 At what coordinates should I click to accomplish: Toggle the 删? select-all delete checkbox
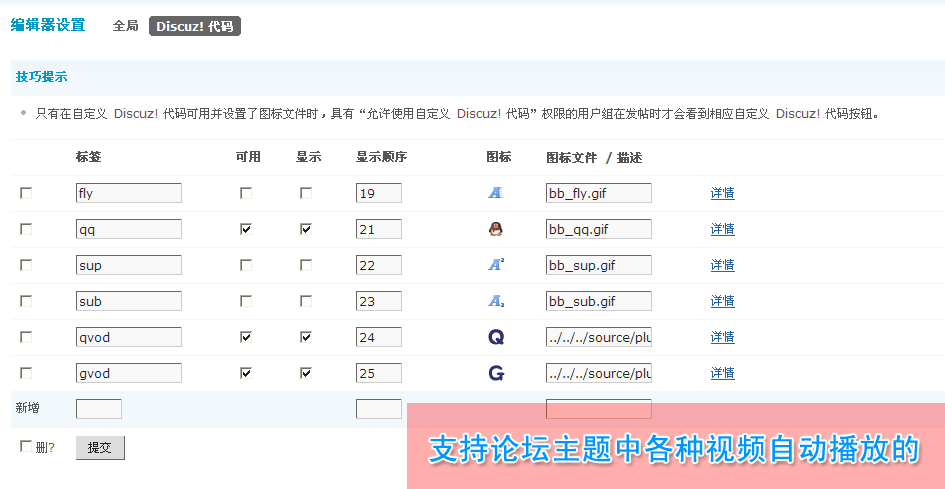[x=26, y=446]
